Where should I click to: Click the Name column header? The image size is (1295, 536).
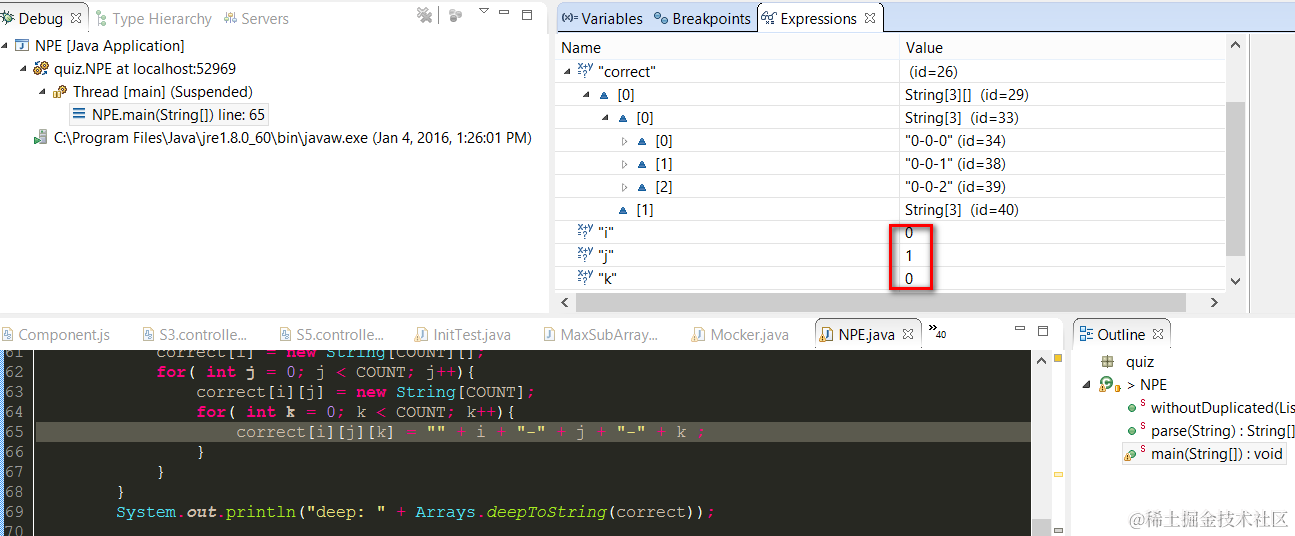click(x=728, y=48)
